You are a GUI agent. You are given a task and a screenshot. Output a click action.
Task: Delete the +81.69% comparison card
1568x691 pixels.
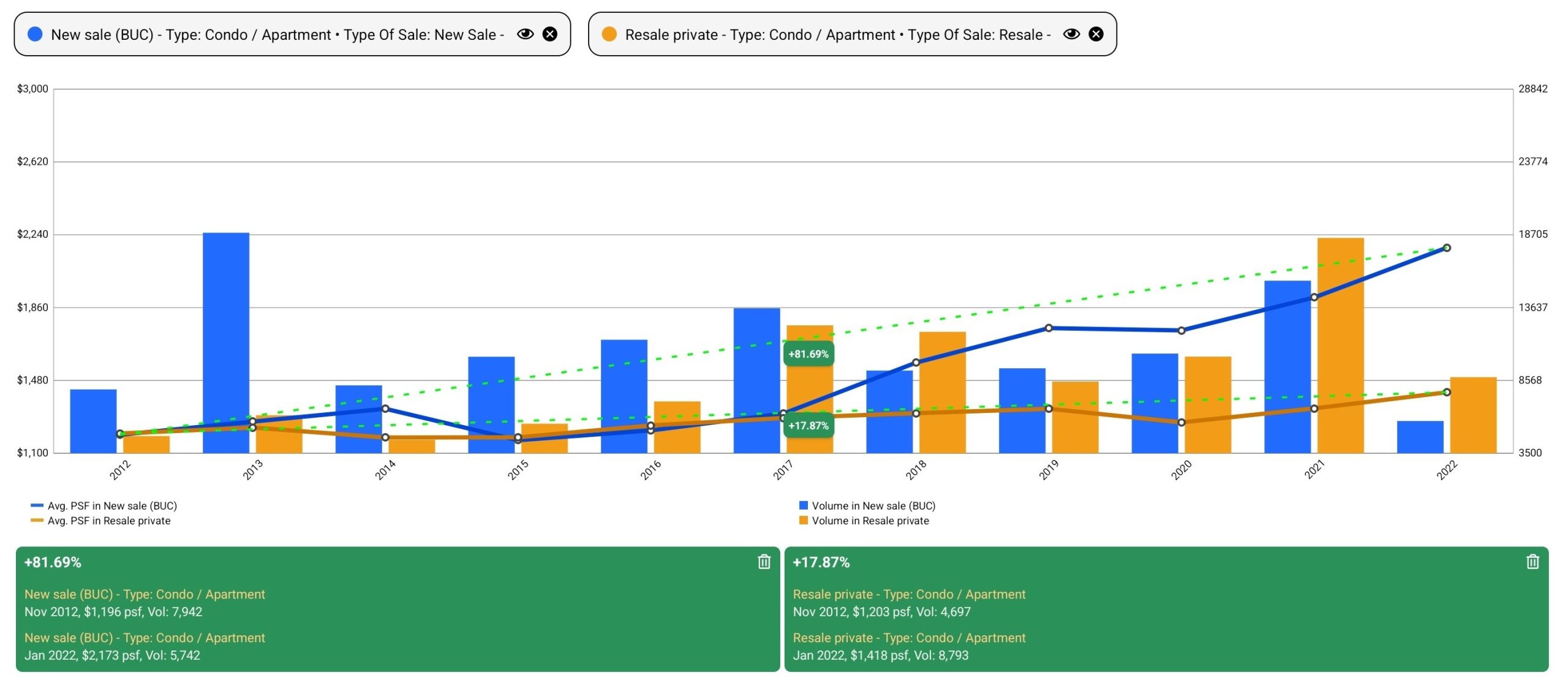tap(764, 562)
